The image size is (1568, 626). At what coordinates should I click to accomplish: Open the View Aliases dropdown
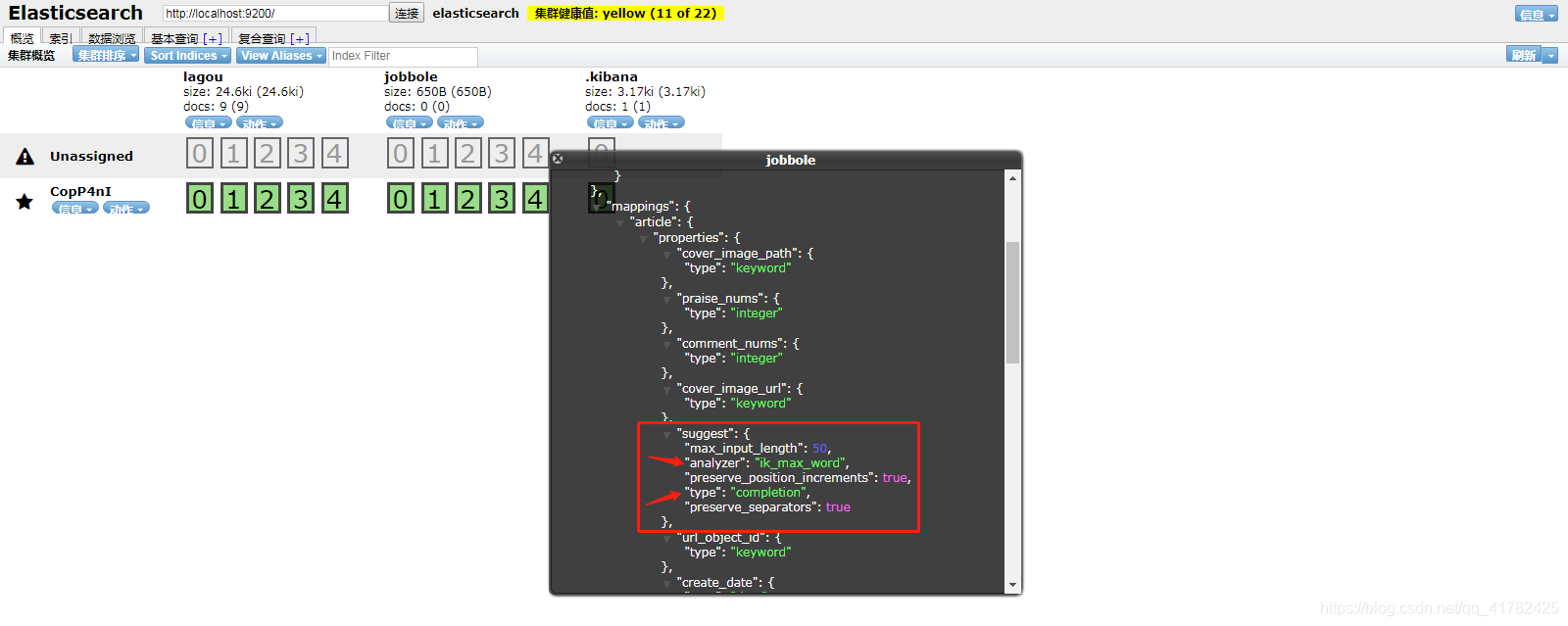click(280, 56)
